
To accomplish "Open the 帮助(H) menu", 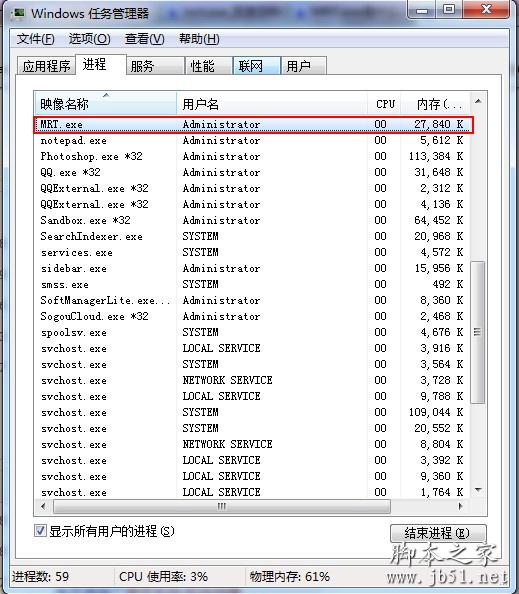I will coord(199,39).
